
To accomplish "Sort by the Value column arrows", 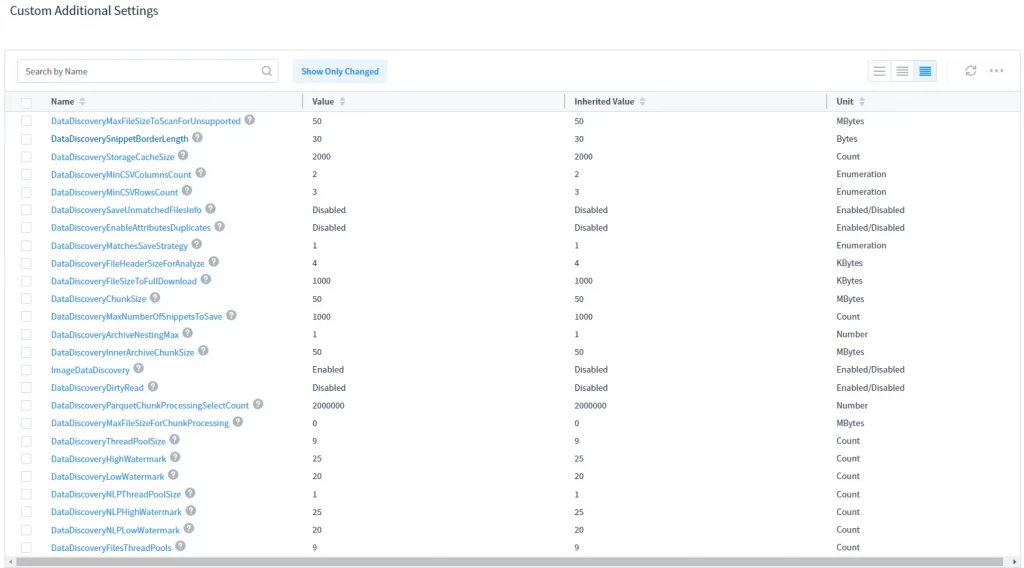I will (342, 101).
